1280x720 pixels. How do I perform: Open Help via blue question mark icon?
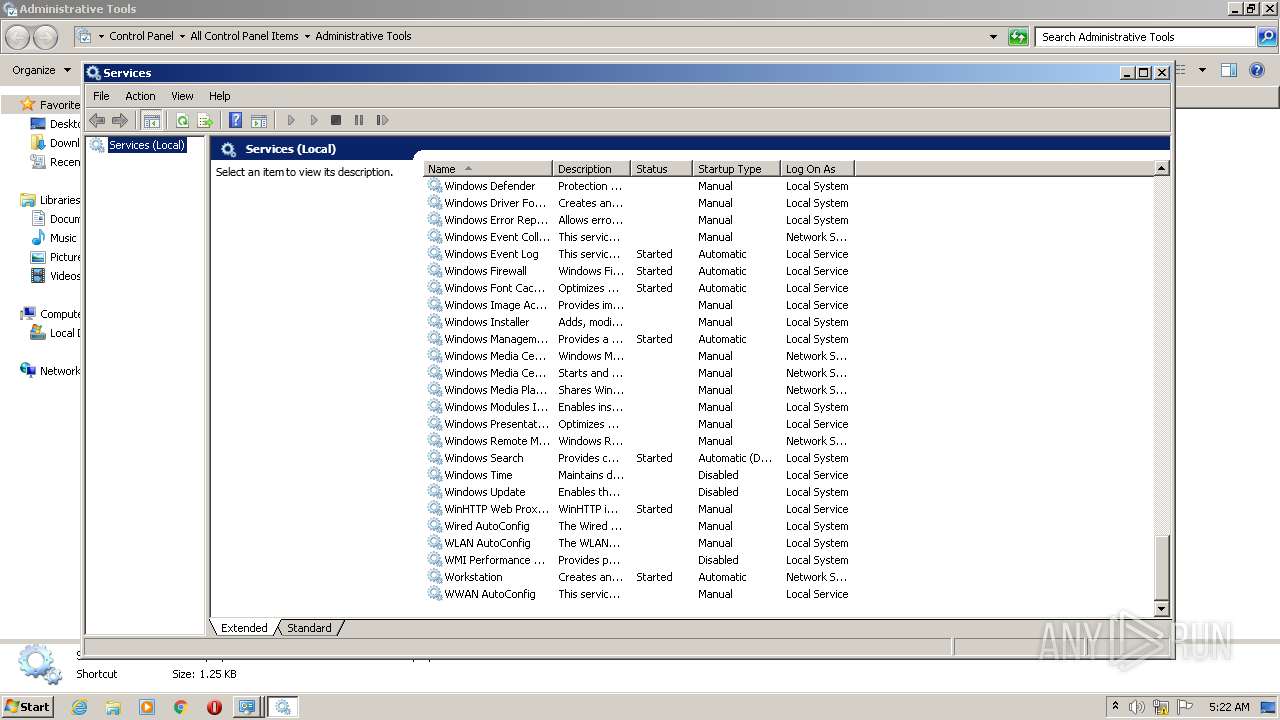tap(235, 120)
